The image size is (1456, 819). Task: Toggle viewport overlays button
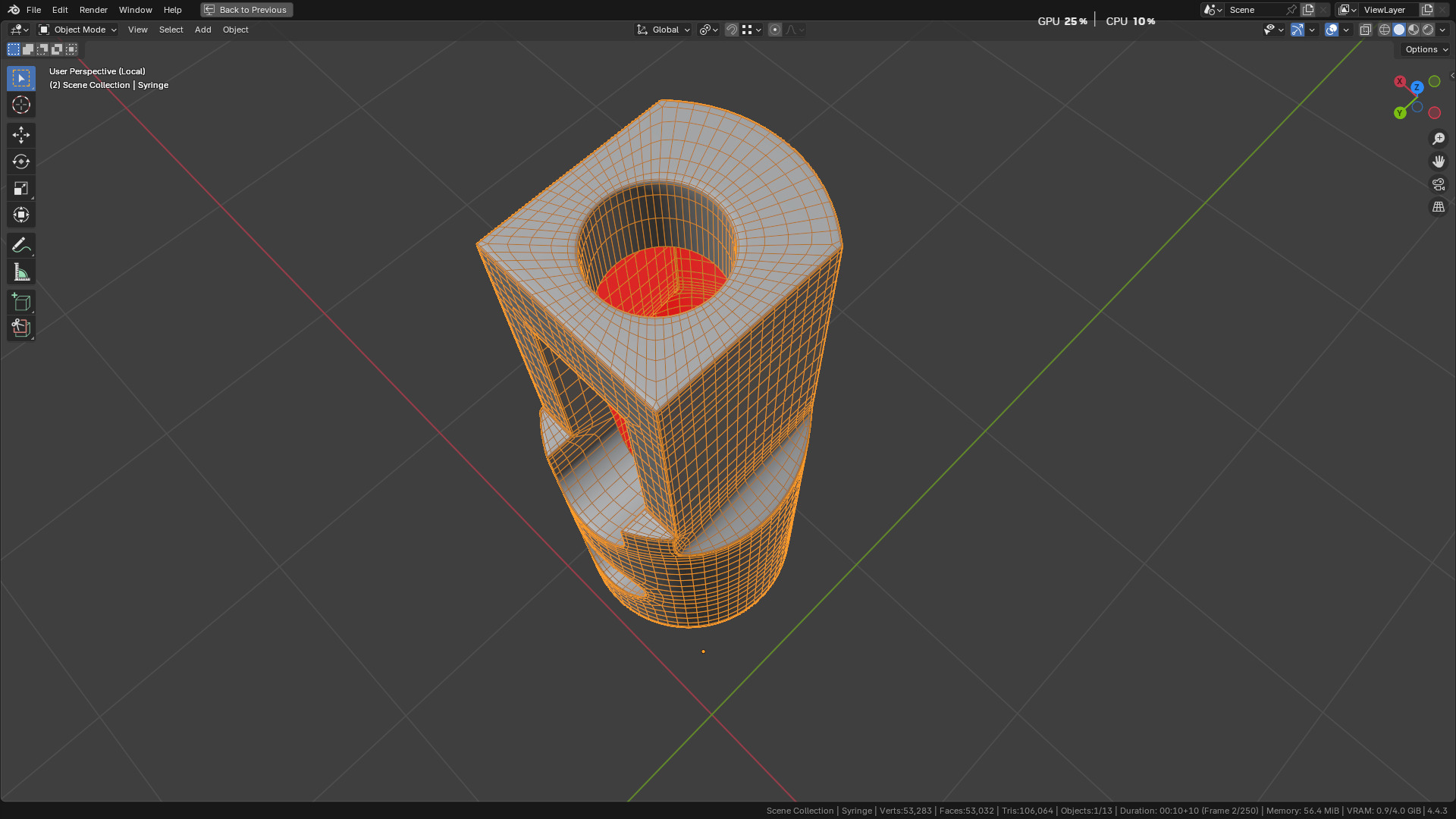pos(1332,30)
